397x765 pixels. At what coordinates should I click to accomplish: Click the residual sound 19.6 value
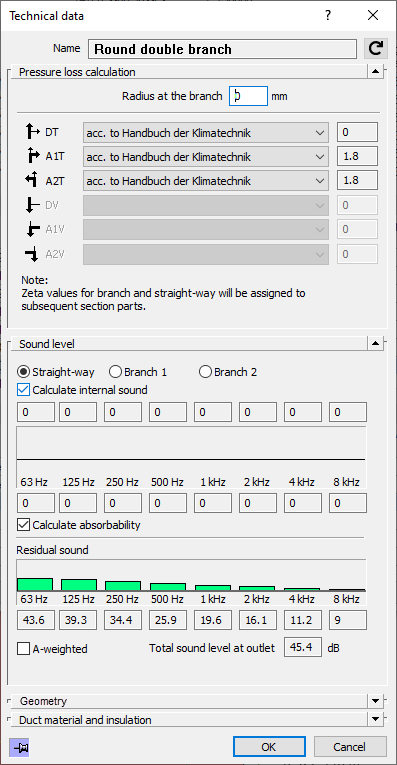coord(213,620)
